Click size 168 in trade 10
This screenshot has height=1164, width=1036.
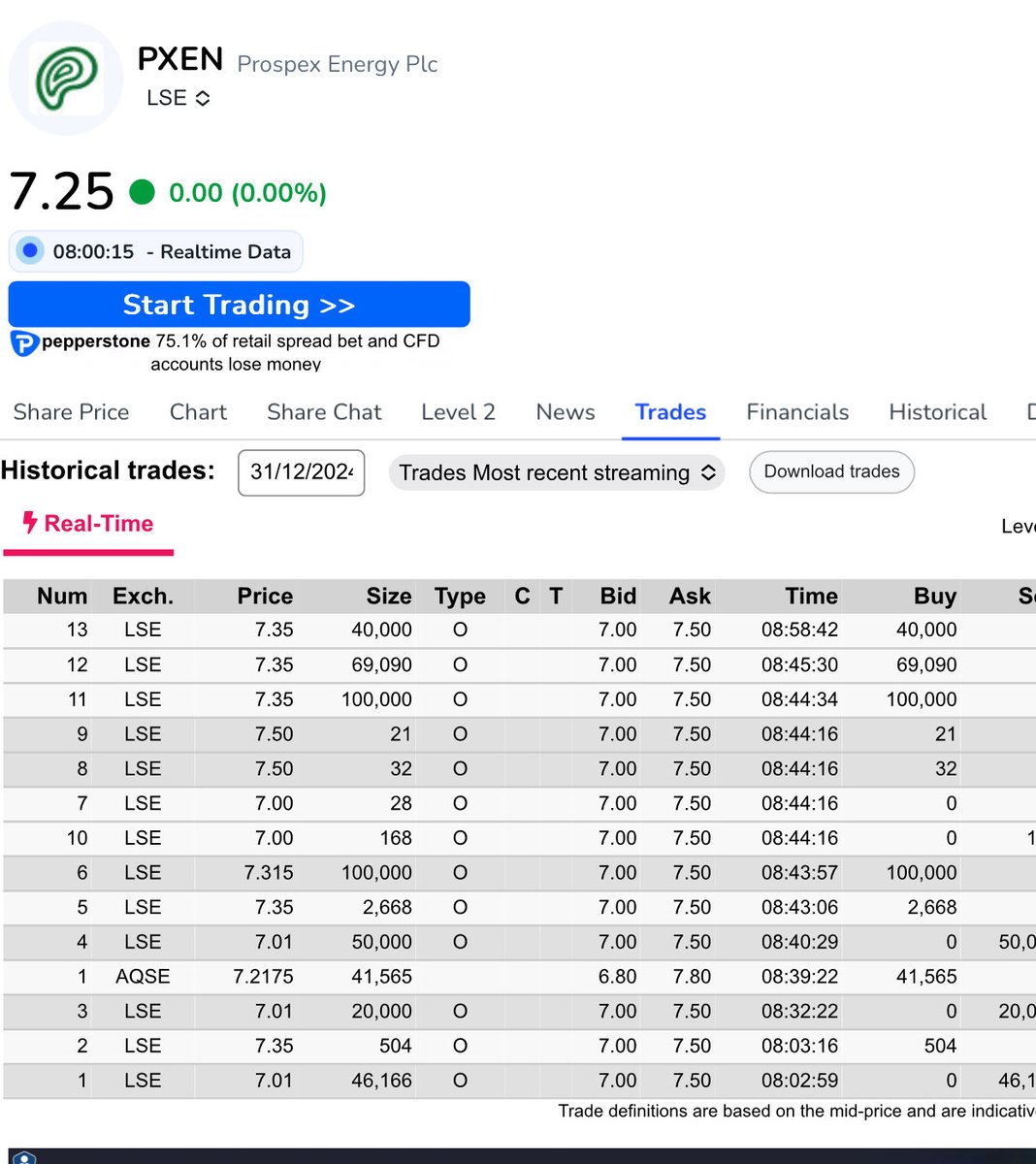(396, 838)
